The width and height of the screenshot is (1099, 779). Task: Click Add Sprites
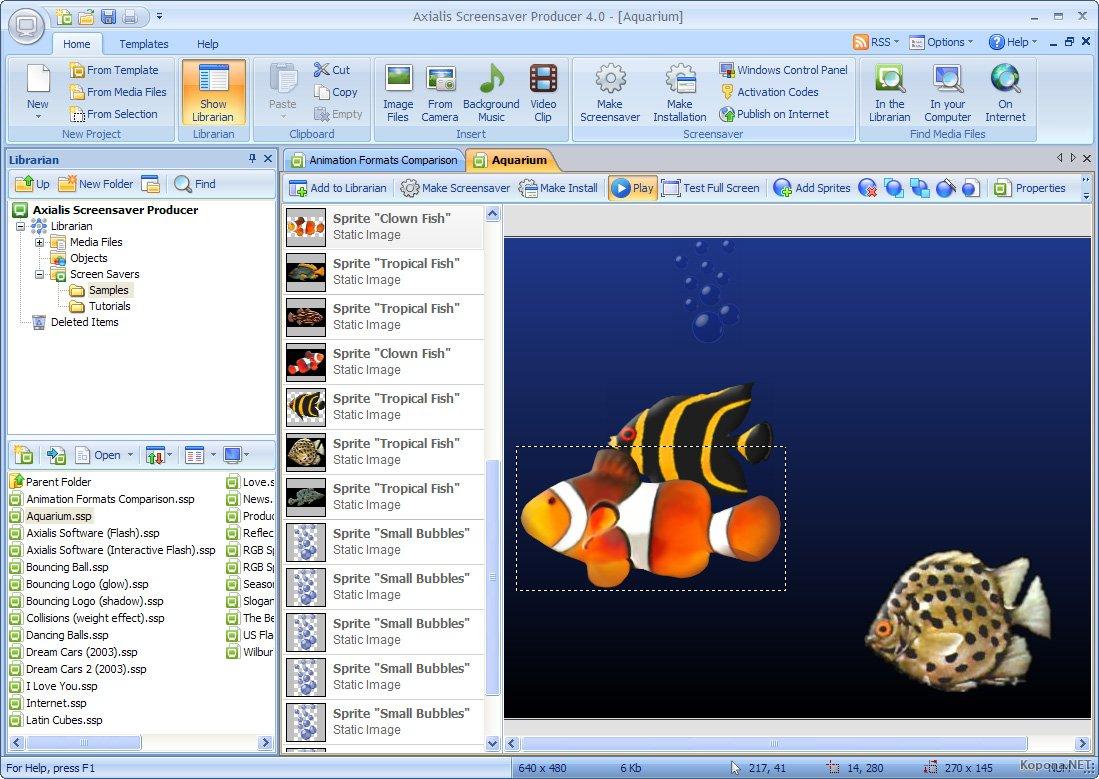812,188
